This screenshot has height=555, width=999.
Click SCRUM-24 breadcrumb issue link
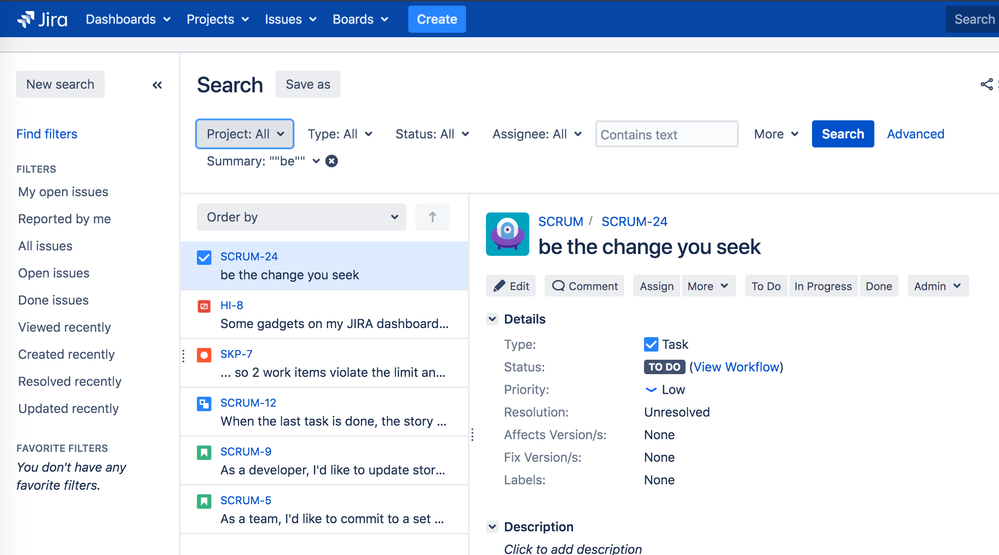634,221
